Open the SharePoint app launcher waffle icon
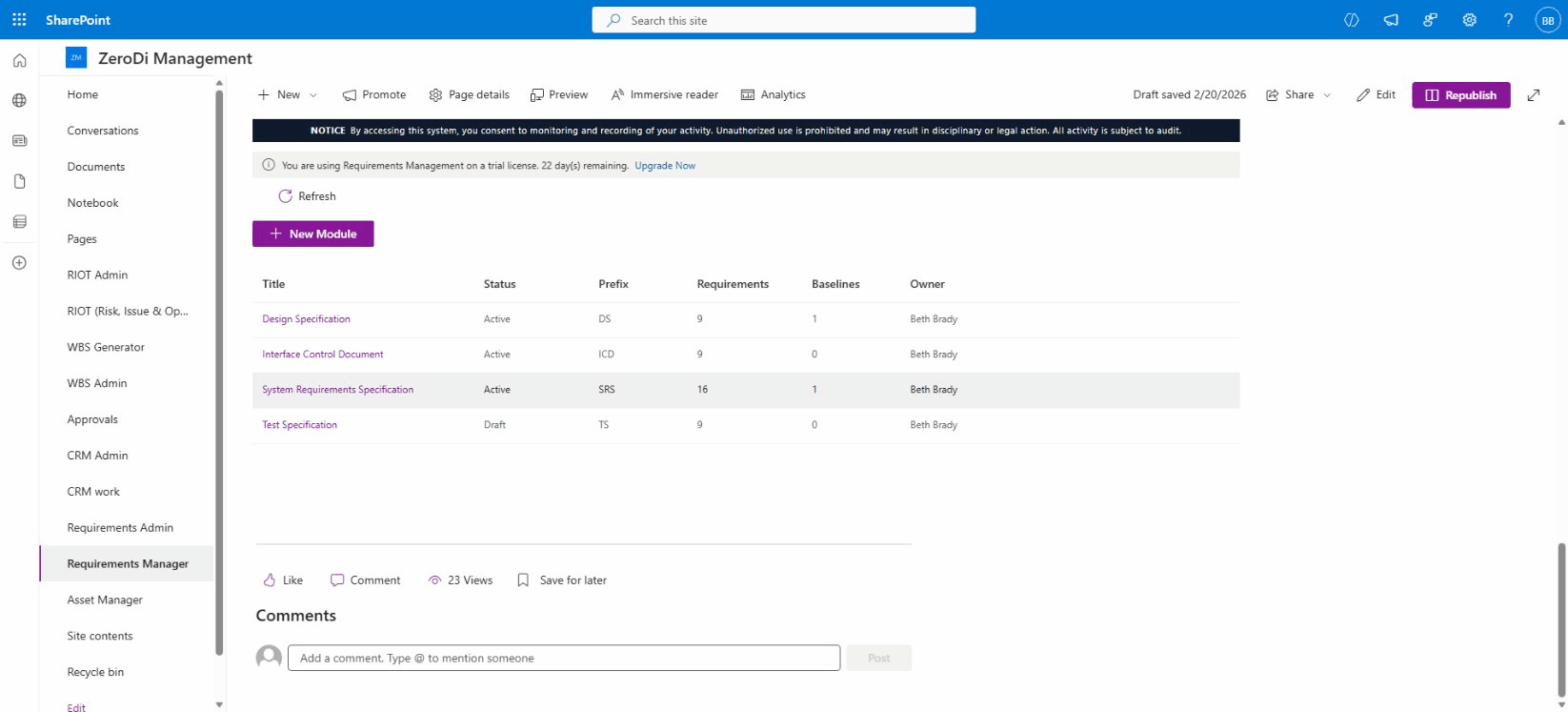This screenshot has height=712, width=1568. (19, 20)
